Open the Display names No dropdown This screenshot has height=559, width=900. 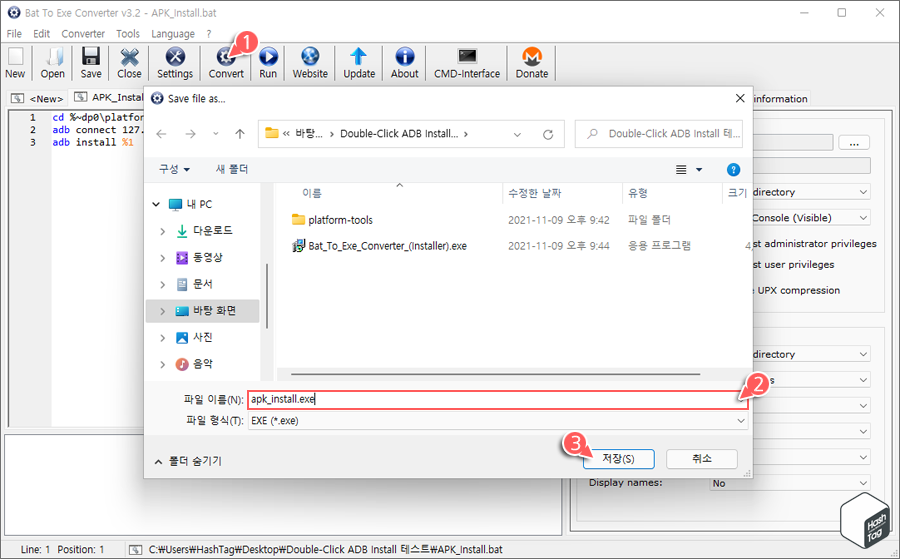790,483
